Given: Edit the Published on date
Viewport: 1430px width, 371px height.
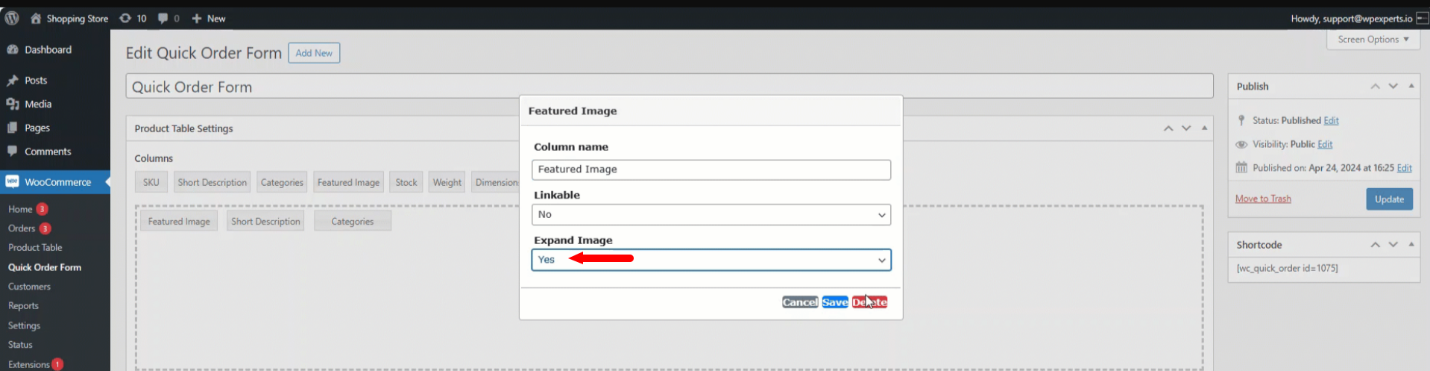Looking at the screenshot, I should tap(1405, 167).
